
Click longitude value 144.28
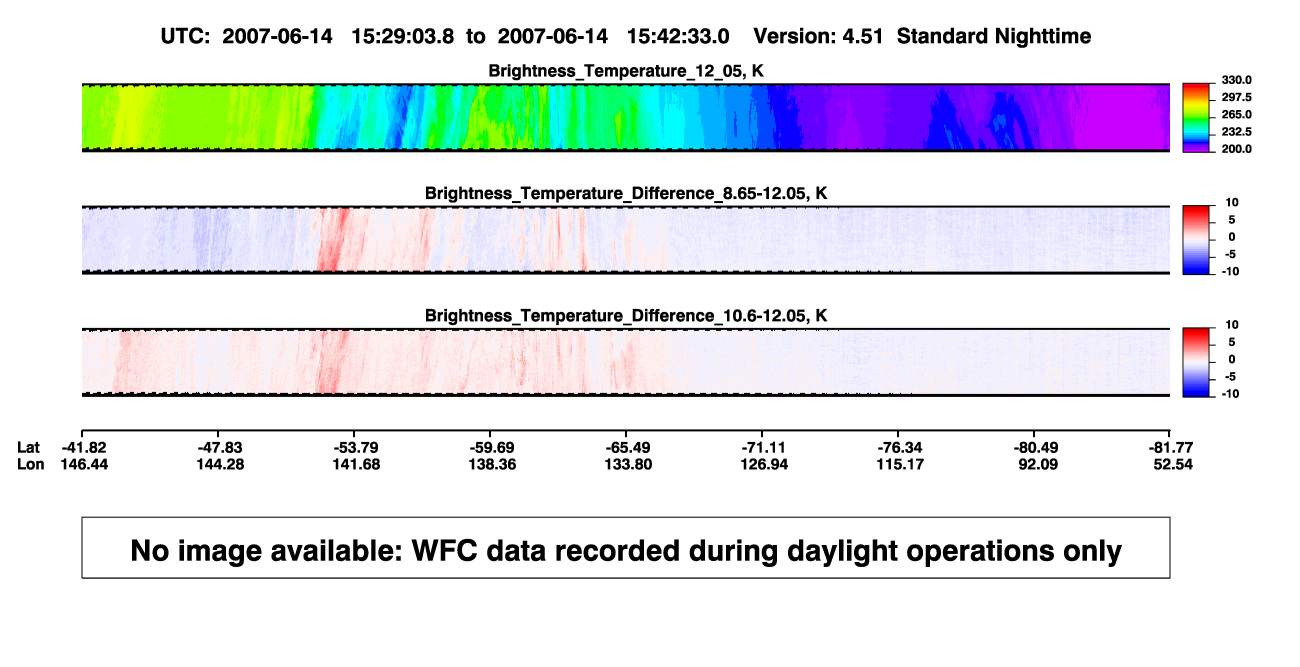(x=218, y=464)
